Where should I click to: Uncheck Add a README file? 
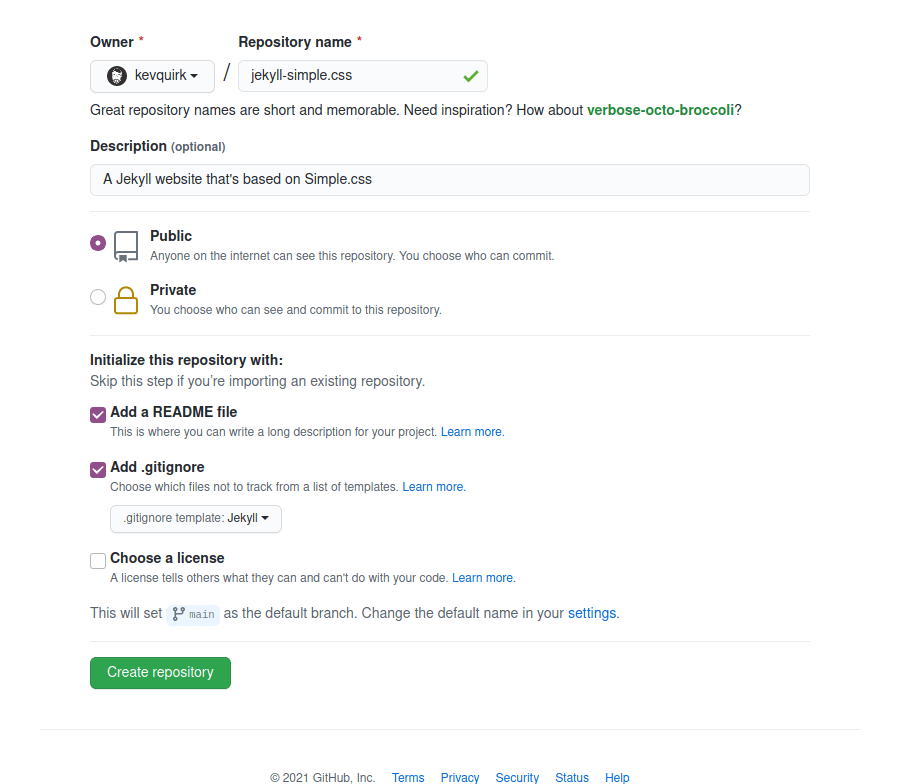97,414
